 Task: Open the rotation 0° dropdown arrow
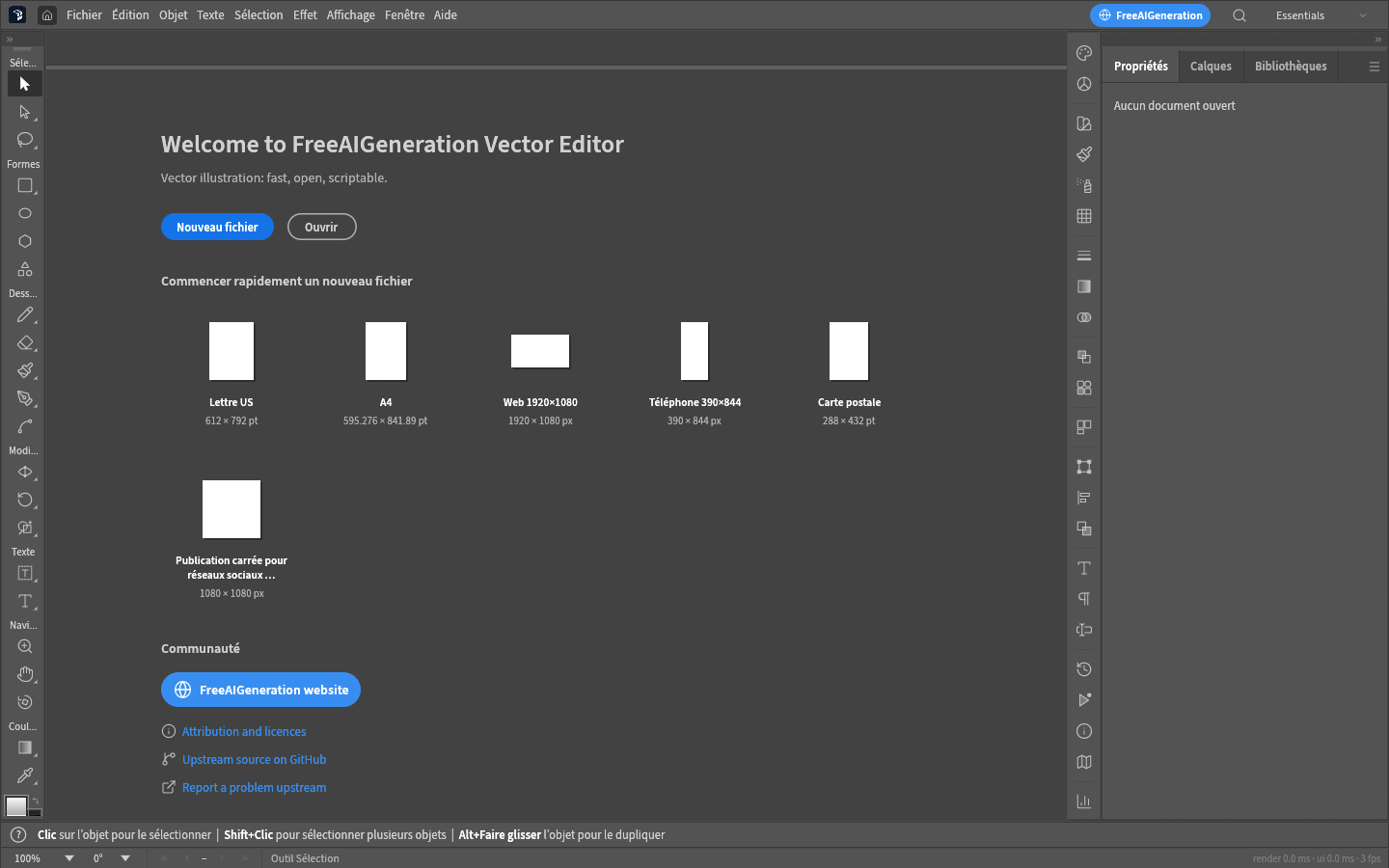click(x=125, y=858)
